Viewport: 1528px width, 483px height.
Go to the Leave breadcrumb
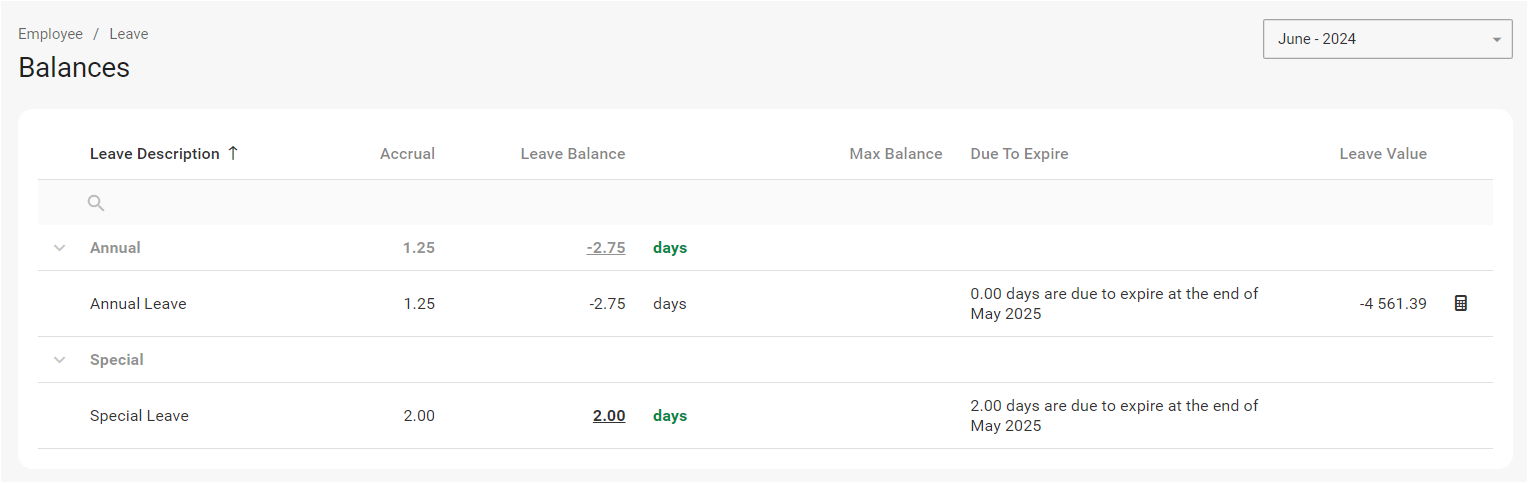click(x=129, y=34)
